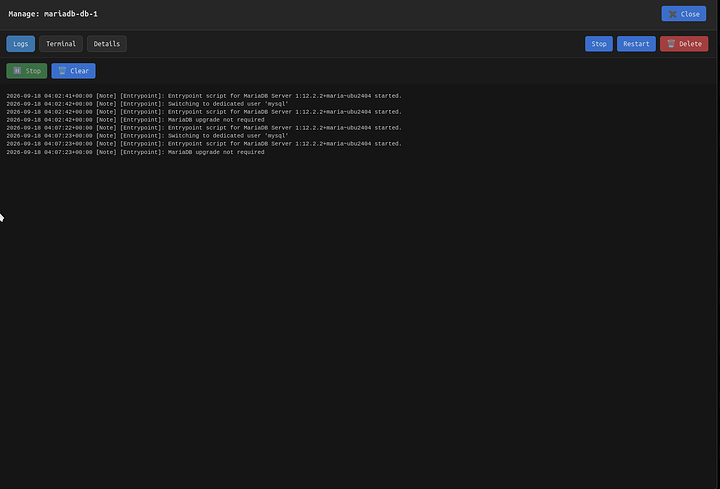
Task: Select 04:07:23 'Switching to dedicated user' line
Action: point(147,136)
